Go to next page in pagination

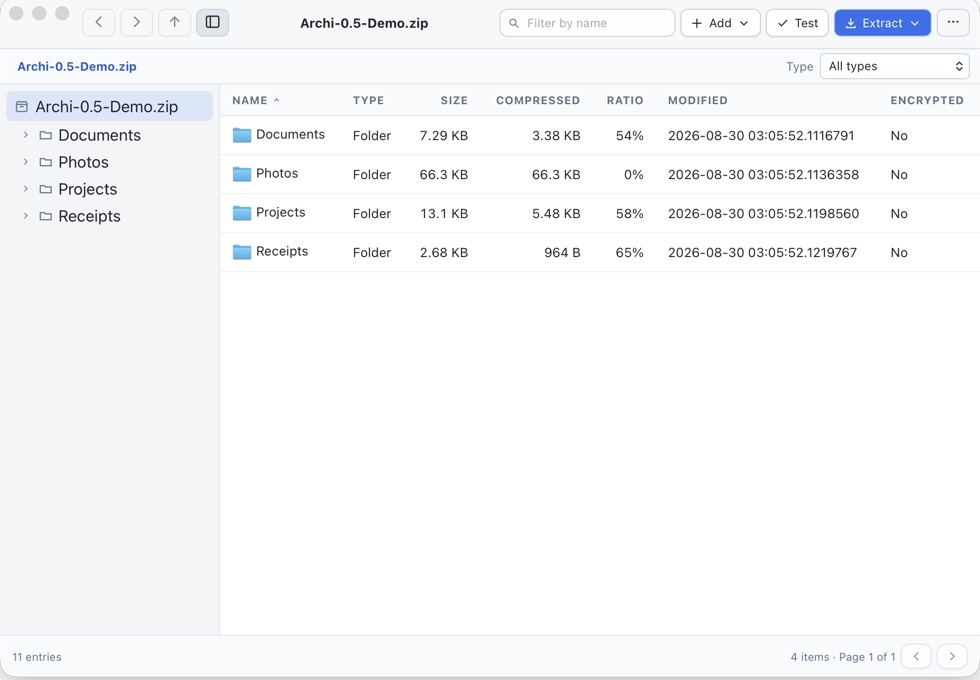(952, 656)
